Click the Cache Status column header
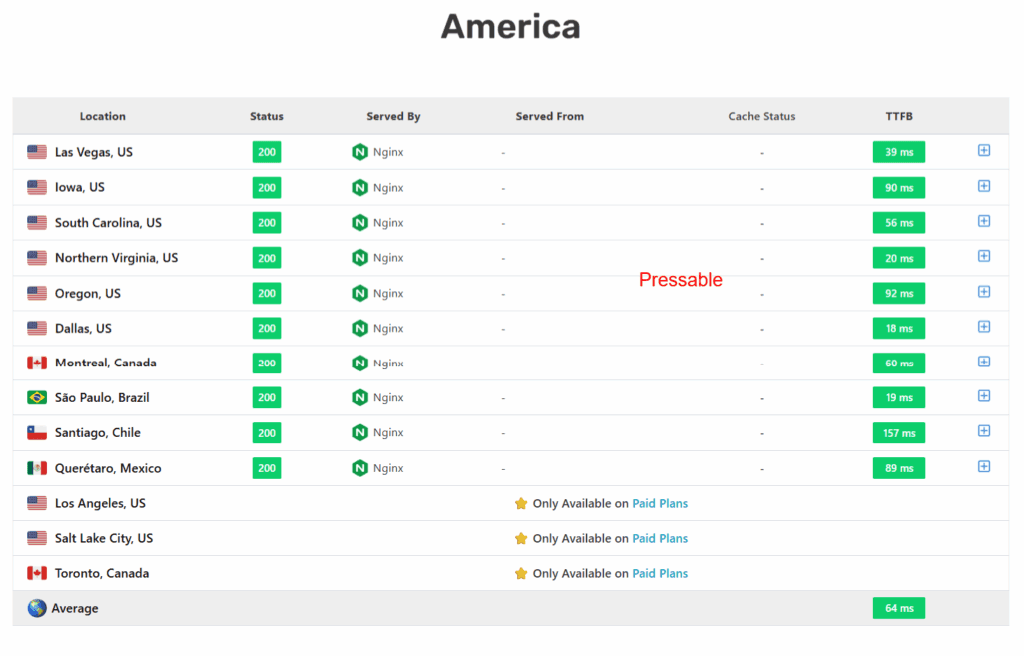The image size is (1024, 656). pyautogui.click(x=761, y=116)
